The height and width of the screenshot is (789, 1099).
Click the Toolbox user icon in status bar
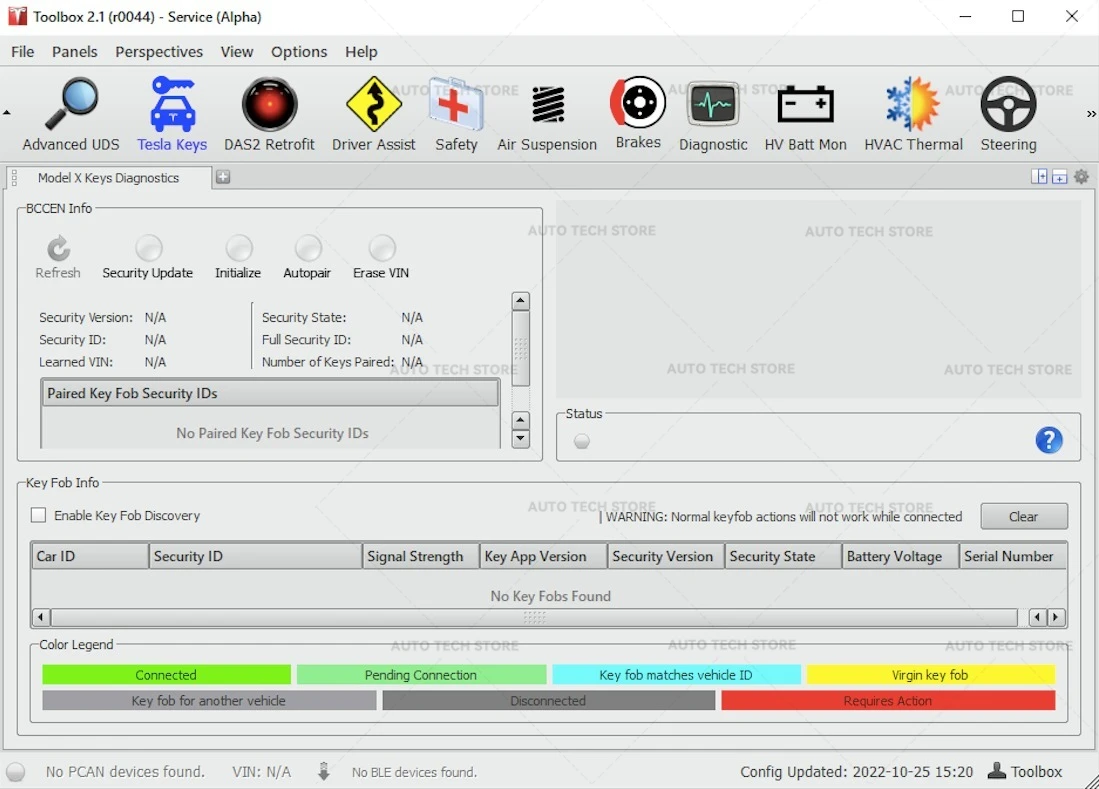(x=997, y=770)
